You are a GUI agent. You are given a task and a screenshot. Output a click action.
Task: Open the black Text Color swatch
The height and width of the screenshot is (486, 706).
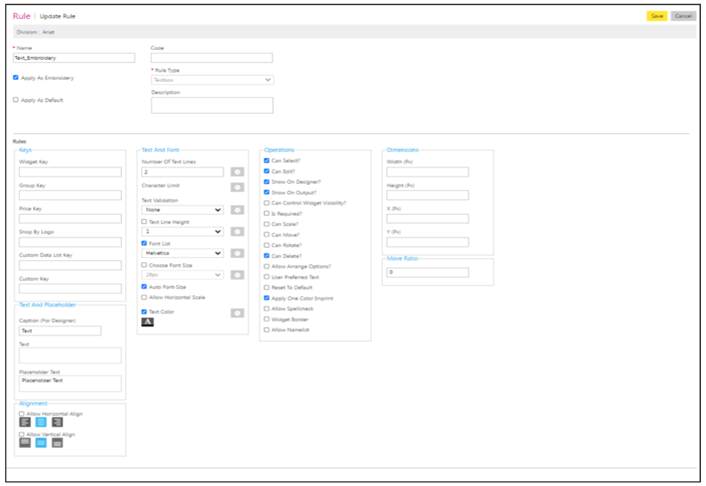[x=147, y=322]
